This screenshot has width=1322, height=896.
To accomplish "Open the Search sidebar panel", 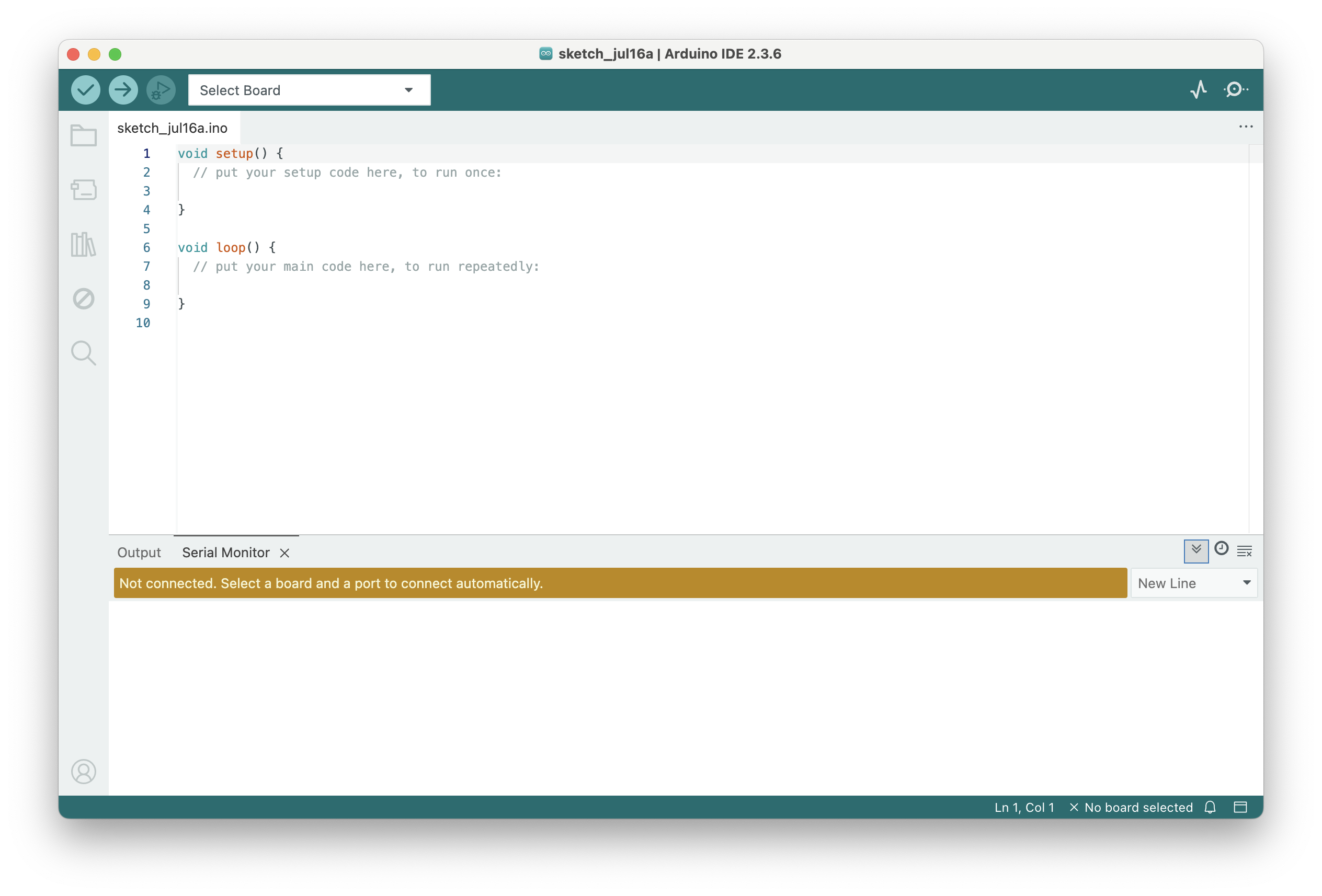I will point(84,353).
